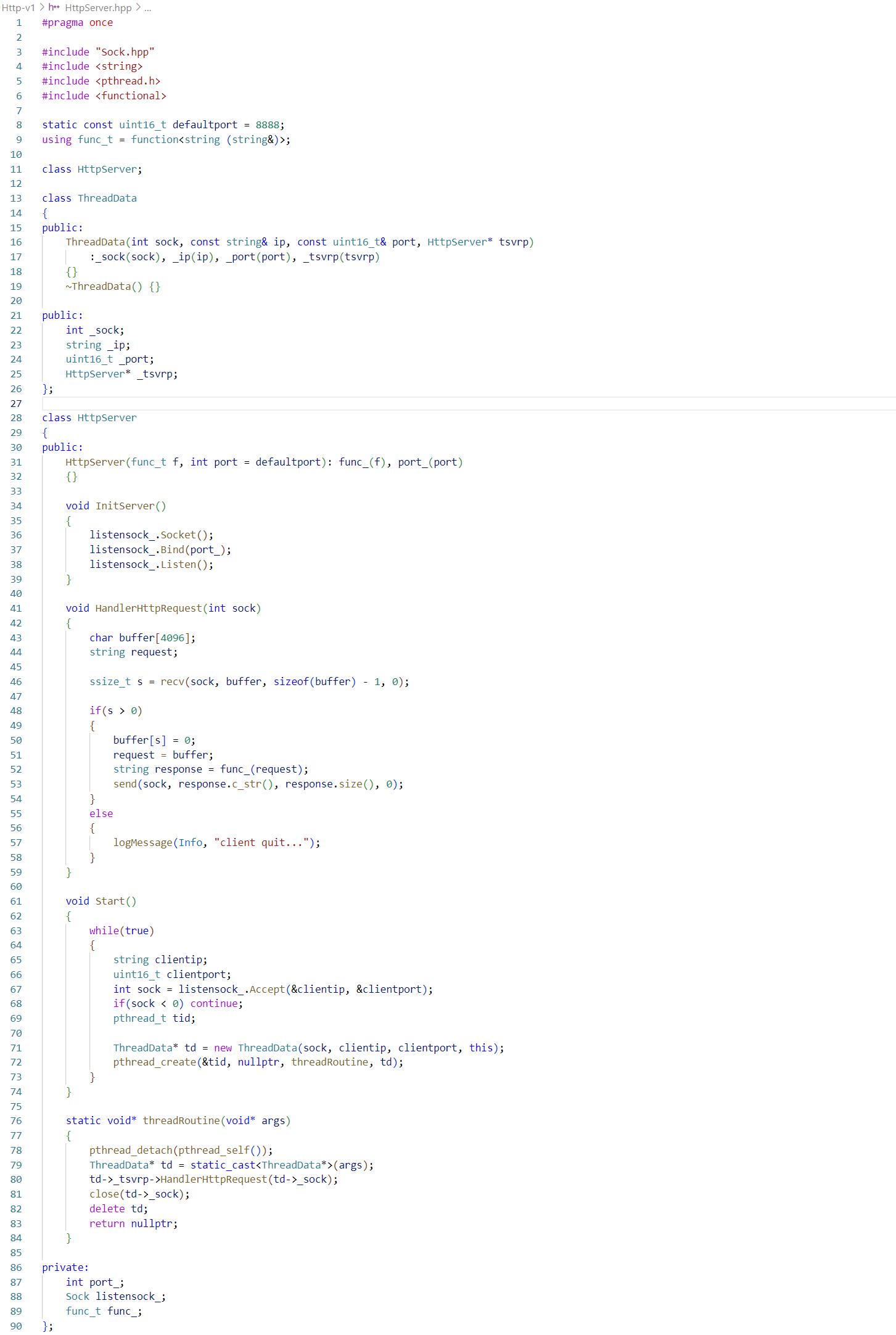
Task: Click 'ThreadData' class name on line 13
Action: coord(107,199)
